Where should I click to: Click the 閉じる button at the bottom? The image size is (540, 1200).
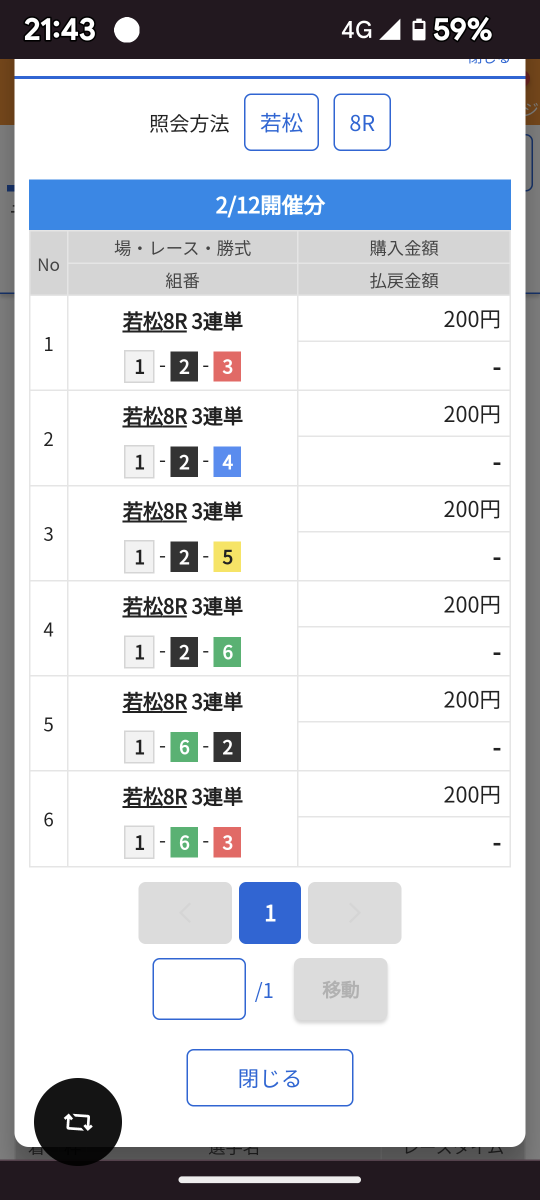click(270, 1078)
